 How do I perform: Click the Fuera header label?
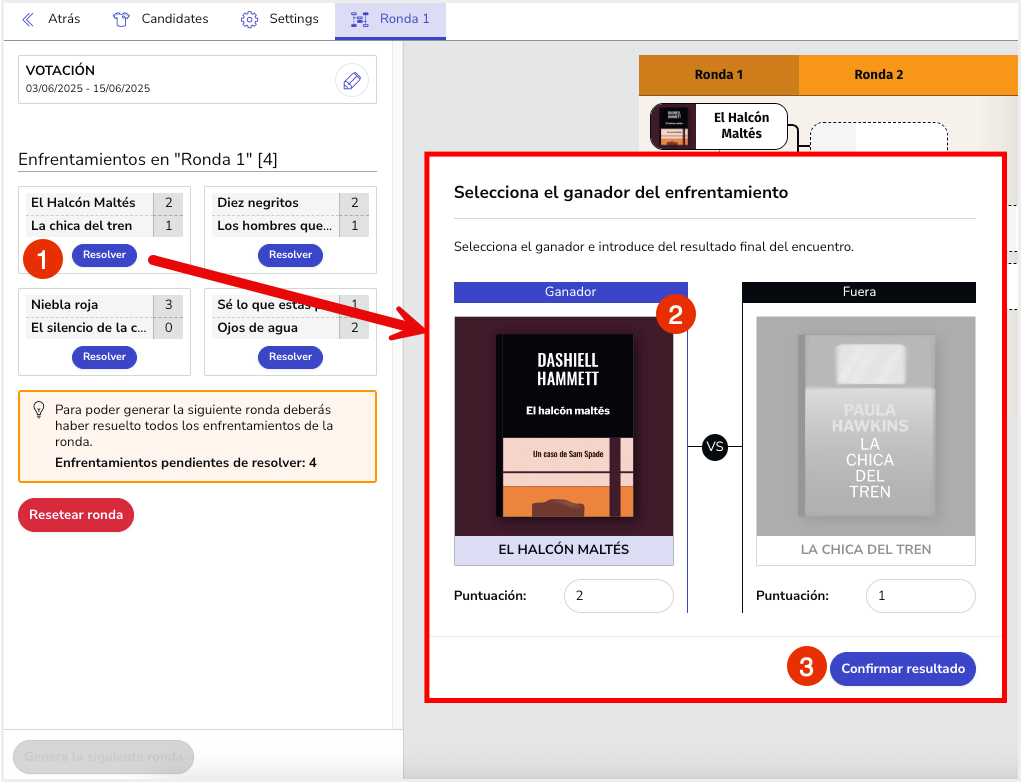point(859,292)
